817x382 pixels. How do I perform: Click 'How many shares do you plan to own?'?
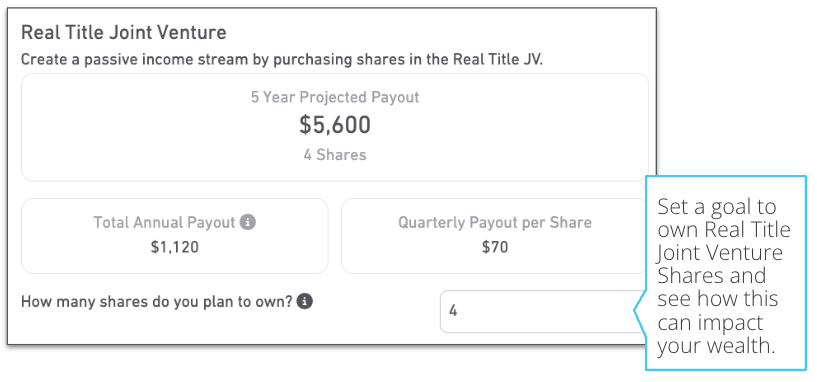coord(157,302)
